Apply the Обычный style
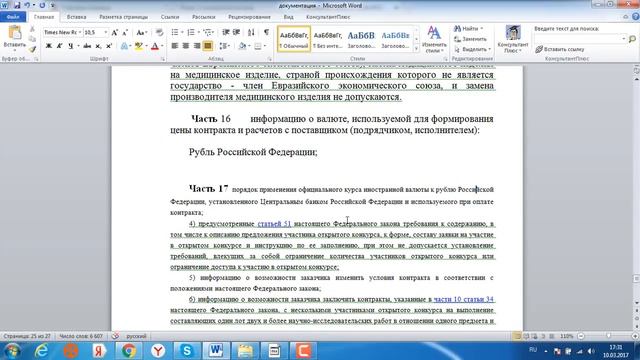The image size is (640, 360). pos(294,39)
